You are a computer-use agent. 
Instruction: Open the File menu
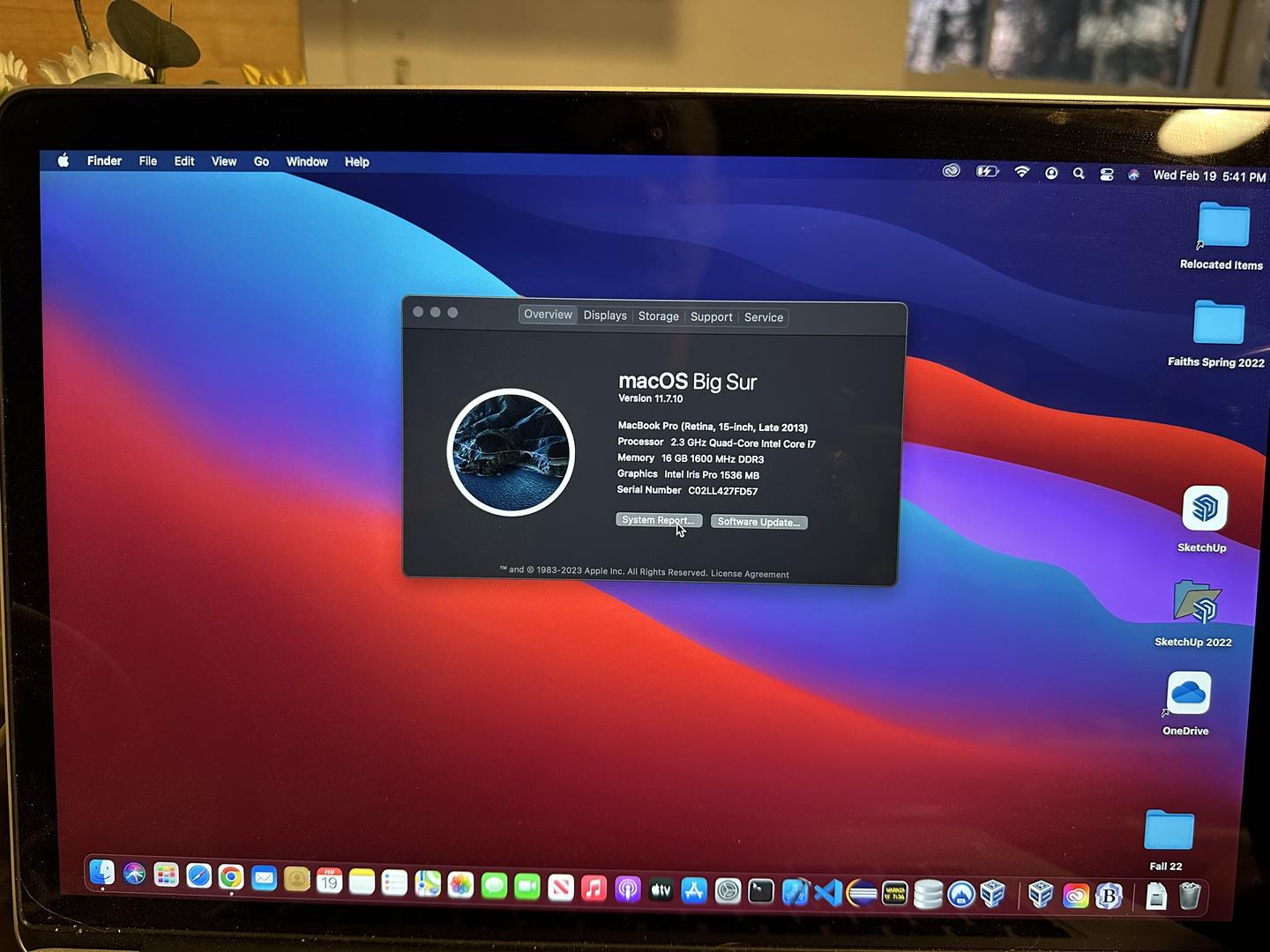(148, 161)
